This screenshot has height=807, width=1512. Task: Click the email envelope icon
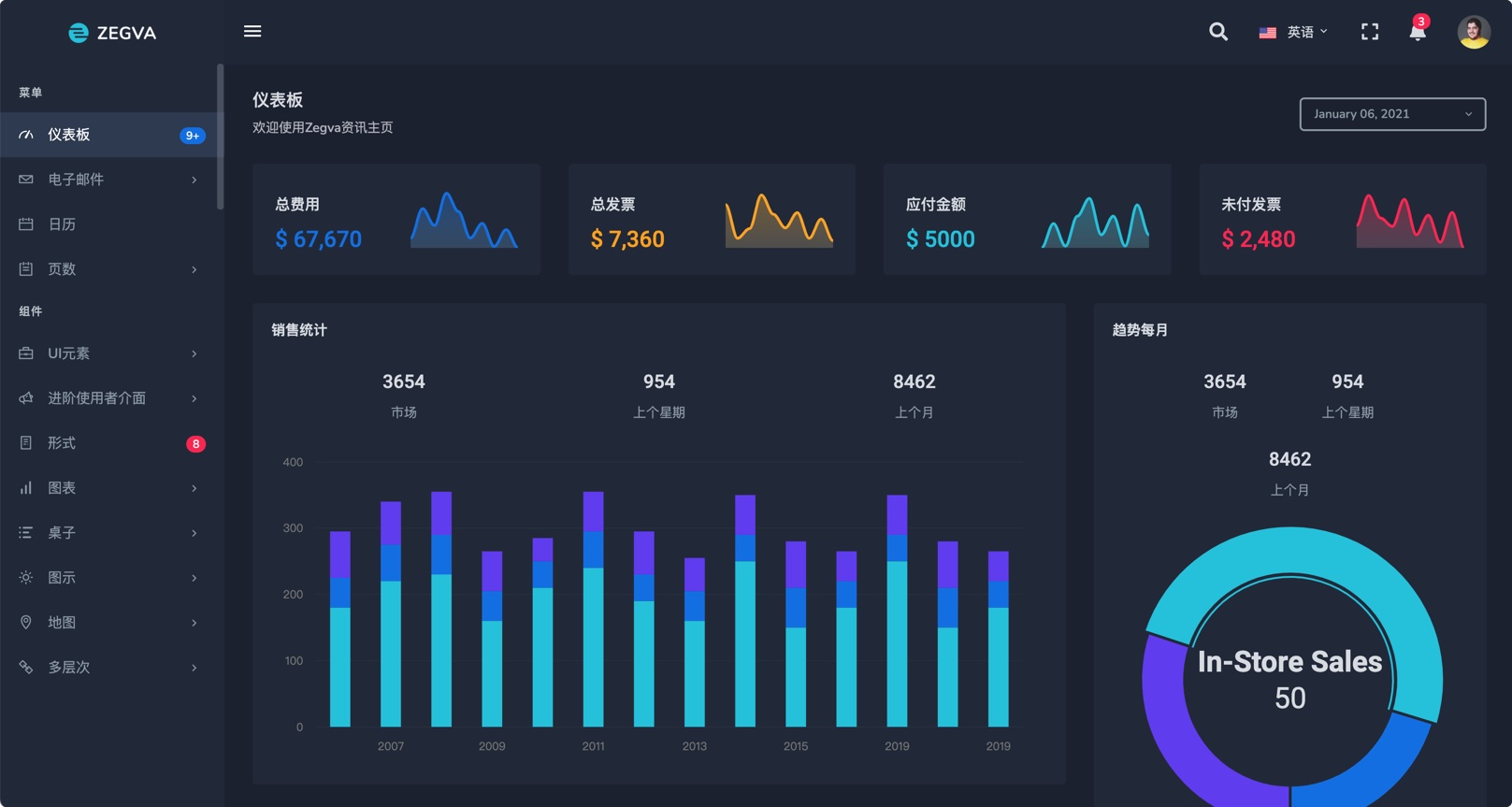point(26,180)
